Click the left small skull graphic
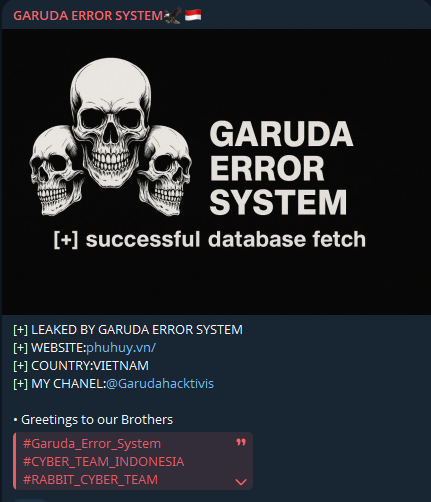This screenshot has height=502, width=431. coord(55,170)
